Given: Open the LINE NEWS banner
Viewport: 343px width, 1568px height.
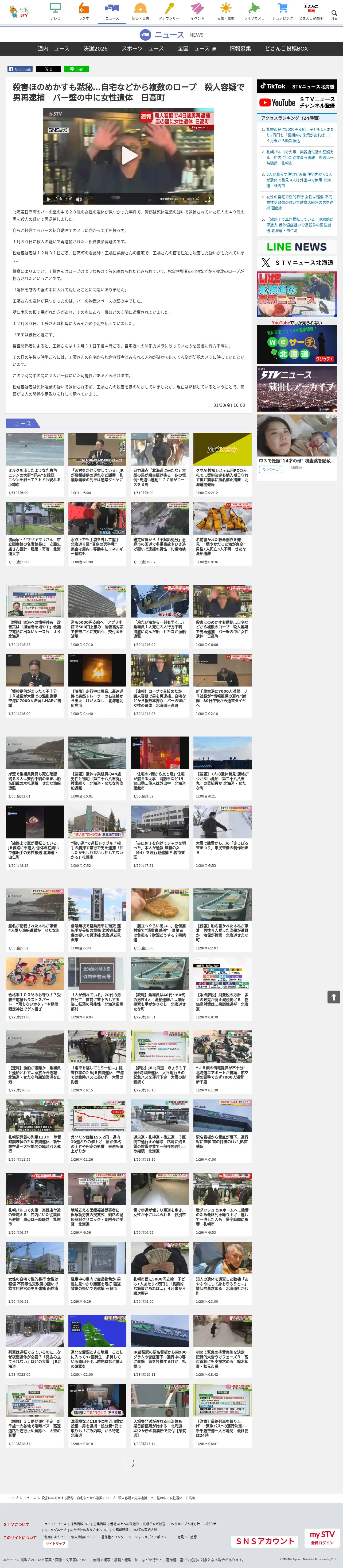Looking at the screenshot, I should (297, 247).
